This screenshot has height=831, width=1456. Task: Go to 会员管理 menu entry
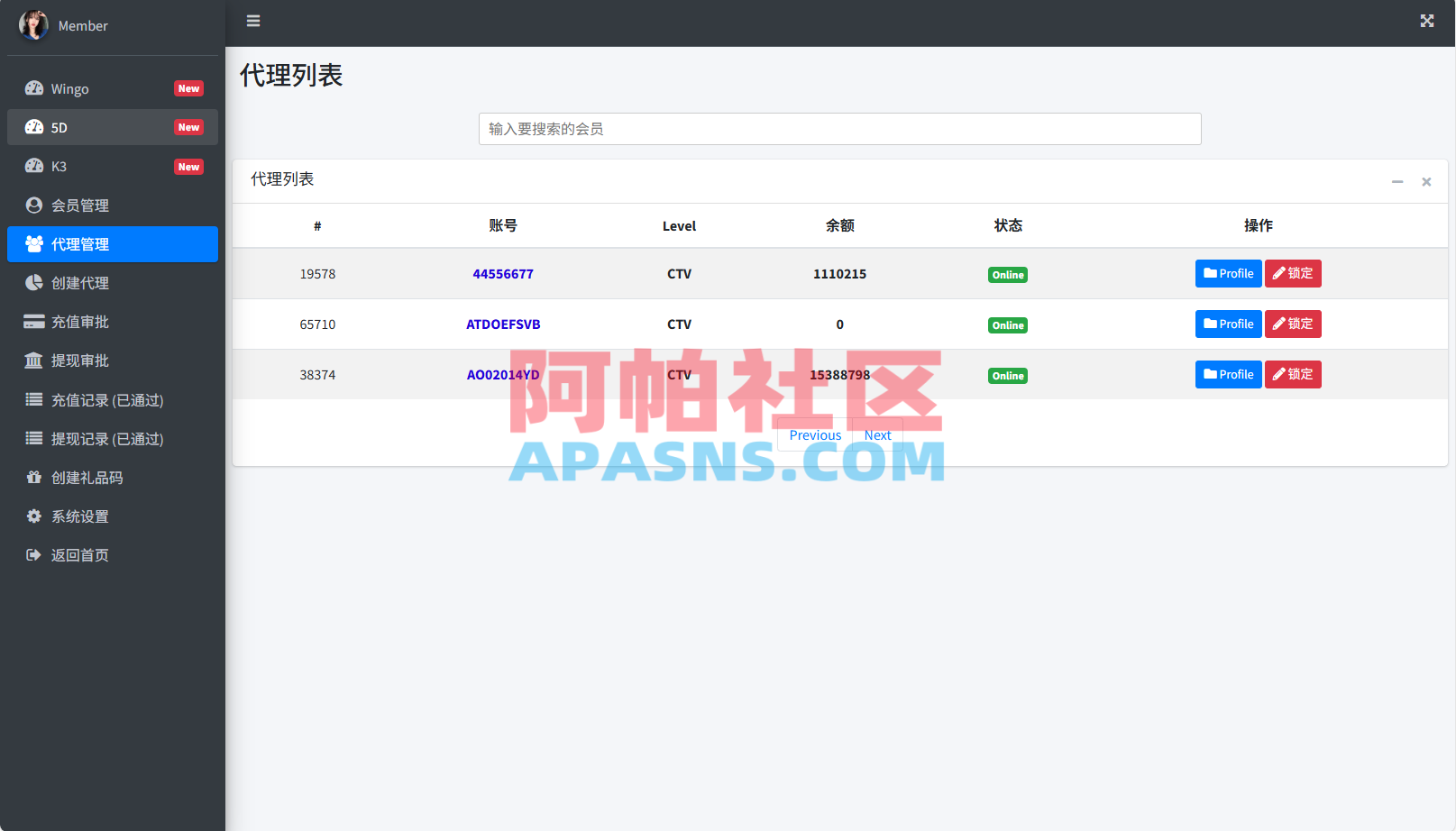click(113, 205)
